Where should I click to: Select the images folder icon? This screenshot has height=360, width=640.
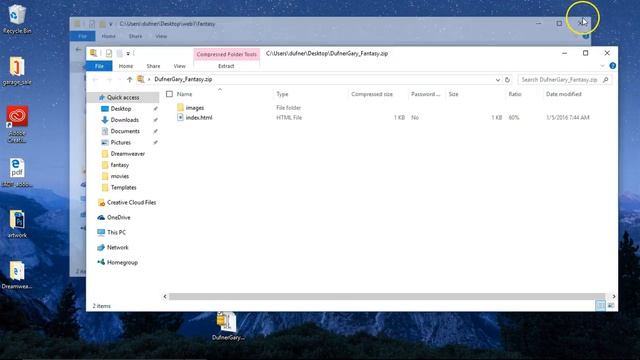180,108
